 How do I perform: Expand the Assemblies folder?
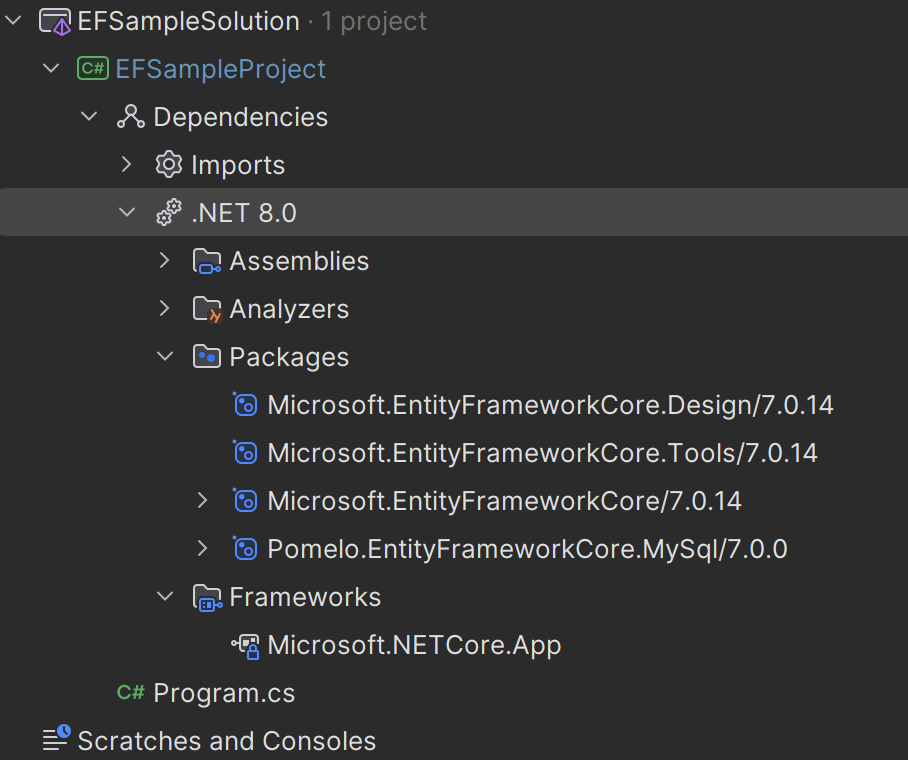click(164, 261)
